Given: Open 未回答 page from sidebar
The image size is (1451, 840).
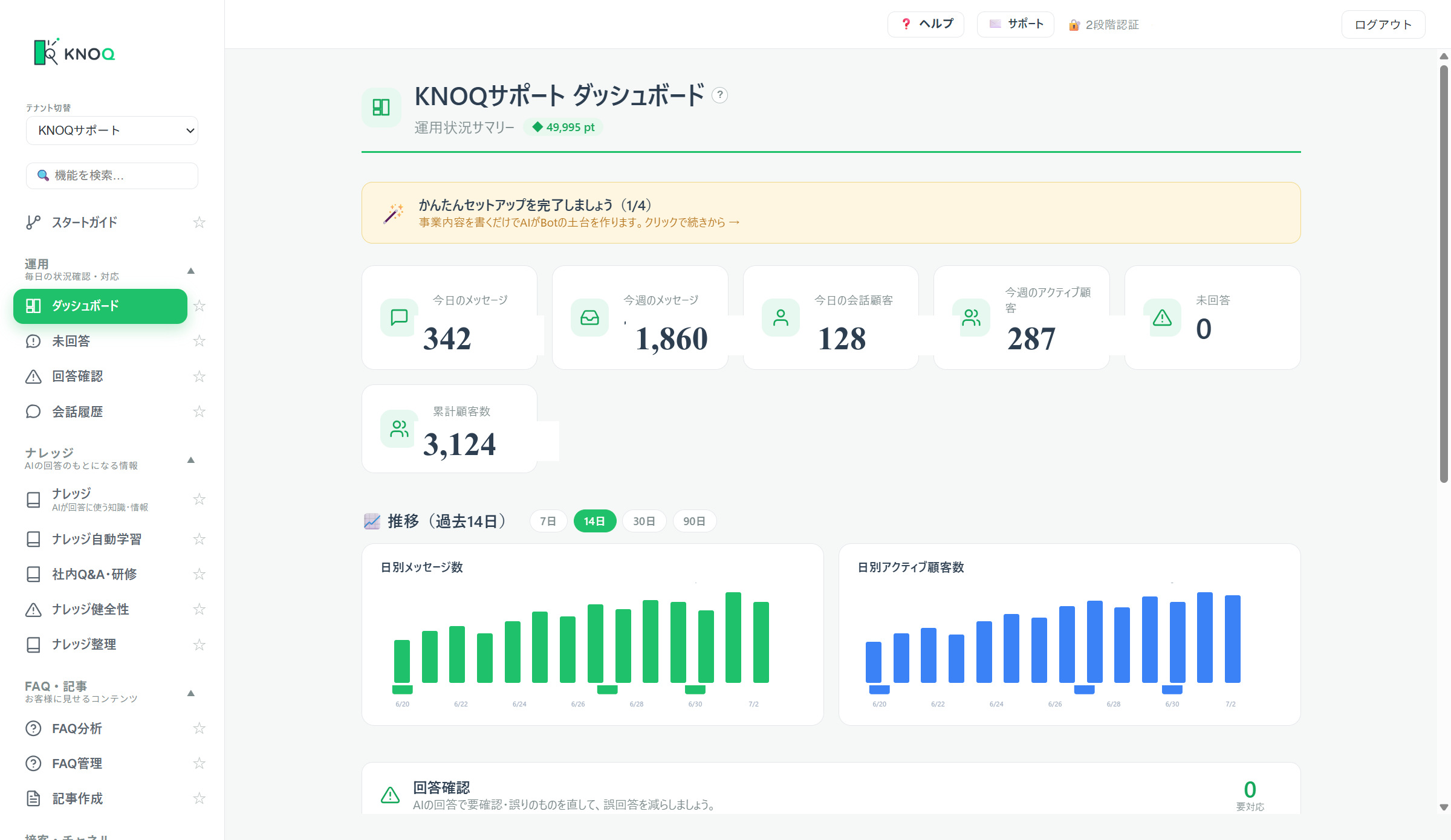Looking at the screenshot, I should point(100,341).
